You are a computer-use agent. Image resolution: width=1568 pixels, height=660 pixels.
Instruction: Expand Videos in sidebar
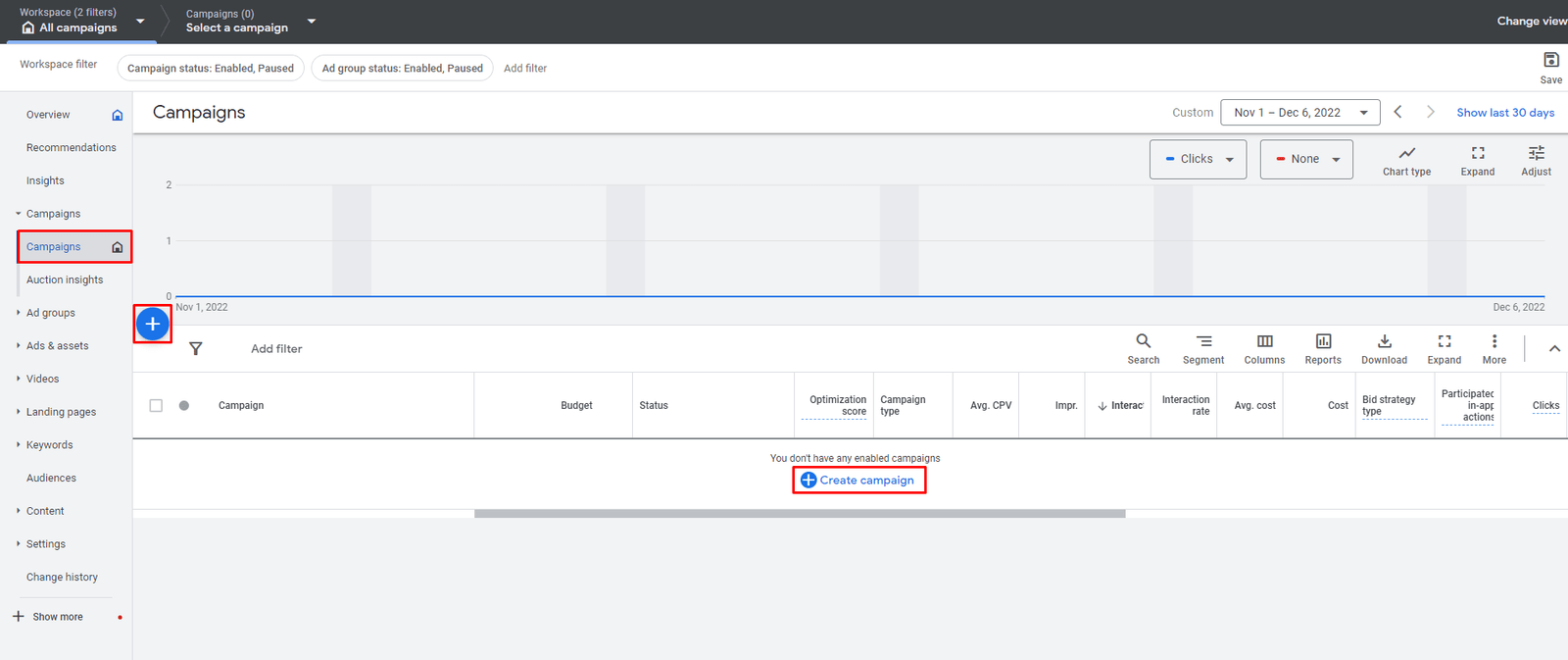tap(18, 379)
